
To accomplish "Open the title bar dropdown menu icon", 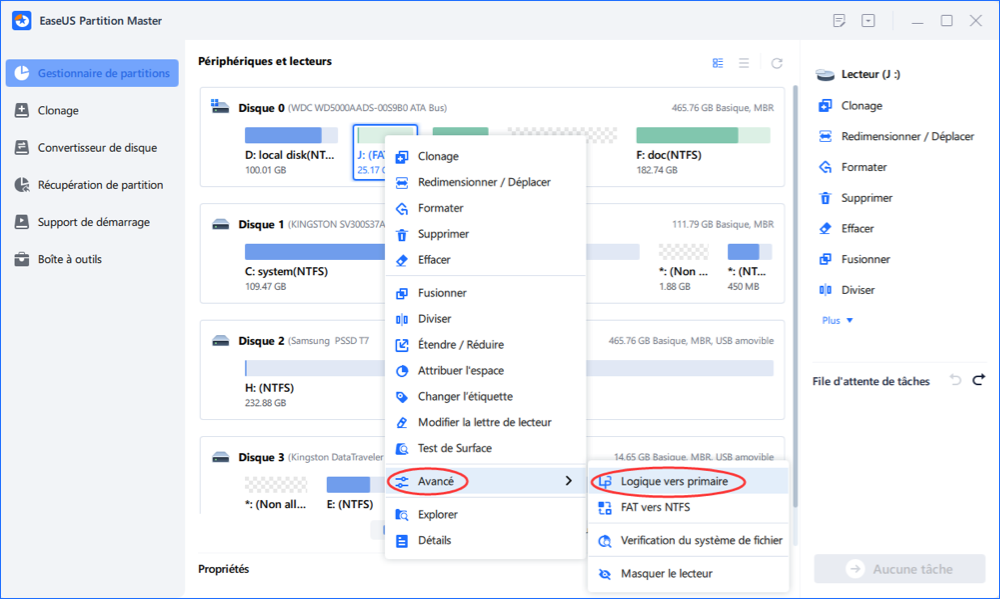I will coord(868,21).
